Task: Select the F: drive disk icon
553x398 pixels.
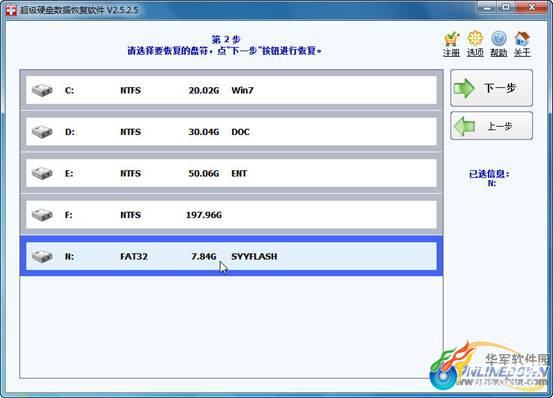Action: pyautogui.click(x=42, y=215)
